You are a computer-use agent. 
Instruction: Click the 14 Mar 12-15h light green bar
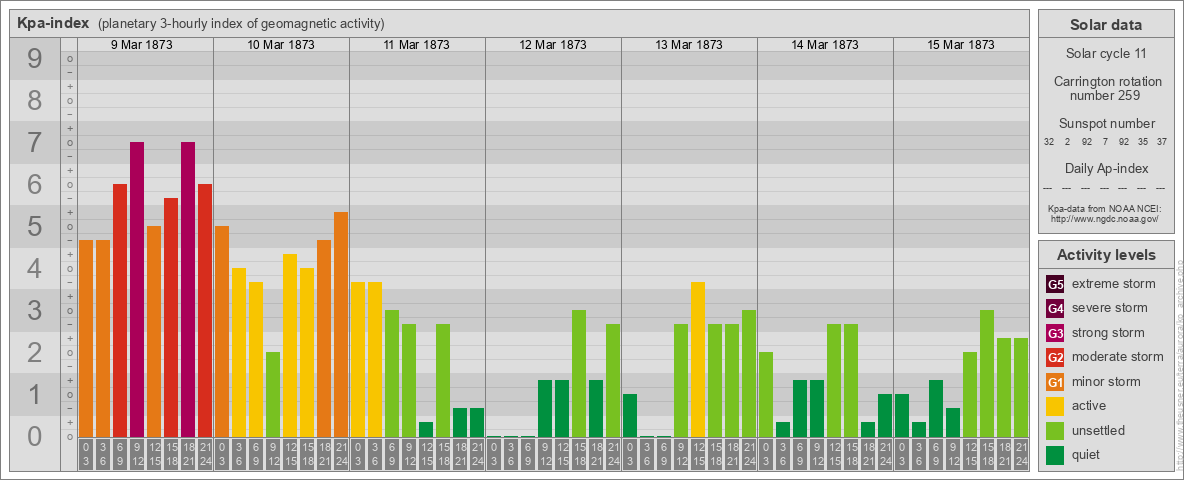point(834,381)
